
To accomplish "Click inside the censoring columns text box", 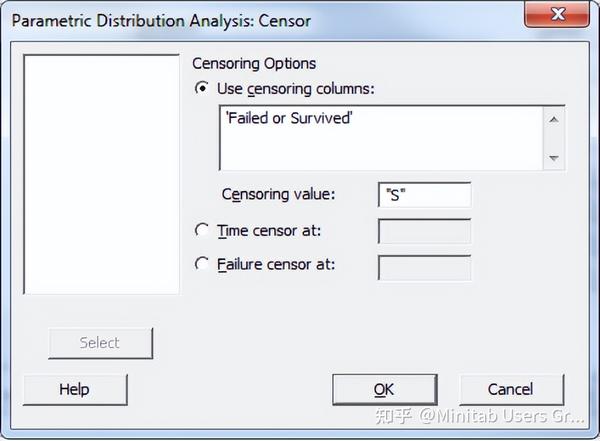I will [x=381, y=138].
